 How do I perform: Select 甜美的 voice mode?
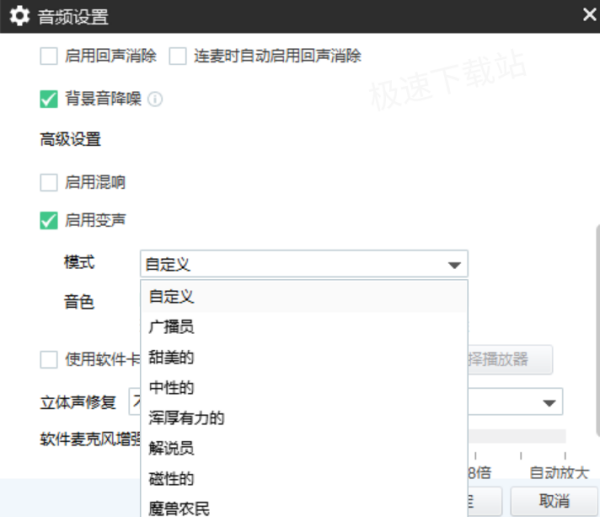coord(304,357)
